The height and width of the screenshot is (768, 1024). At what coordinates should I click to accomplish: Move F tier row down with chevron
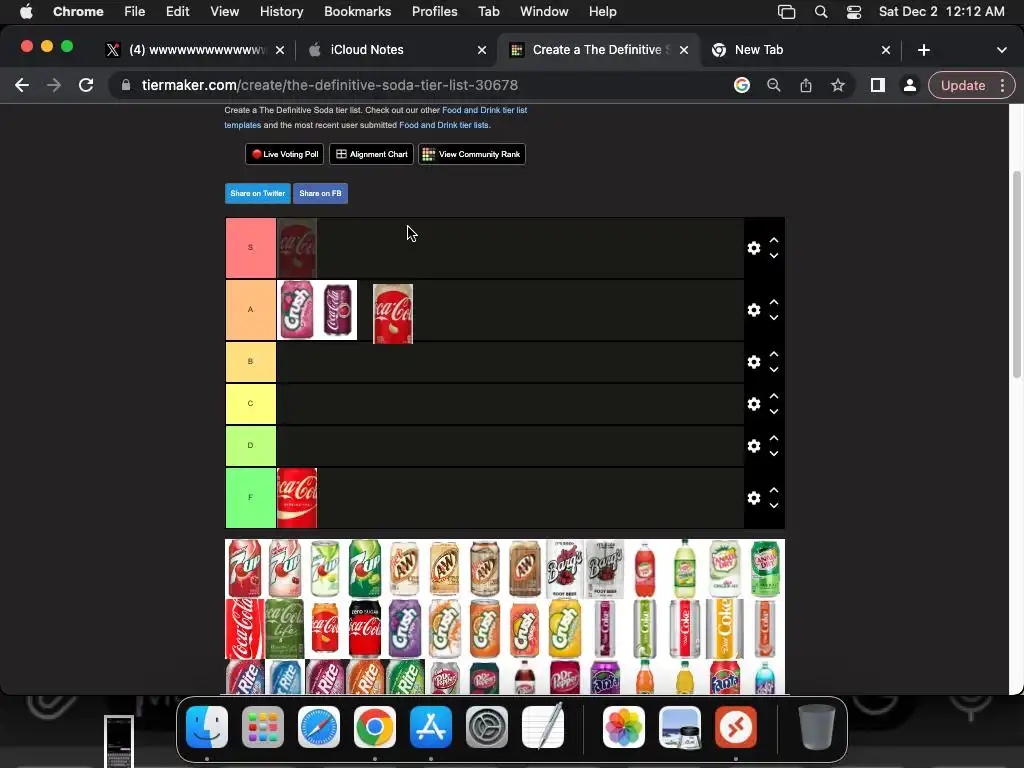coord(774,506)
